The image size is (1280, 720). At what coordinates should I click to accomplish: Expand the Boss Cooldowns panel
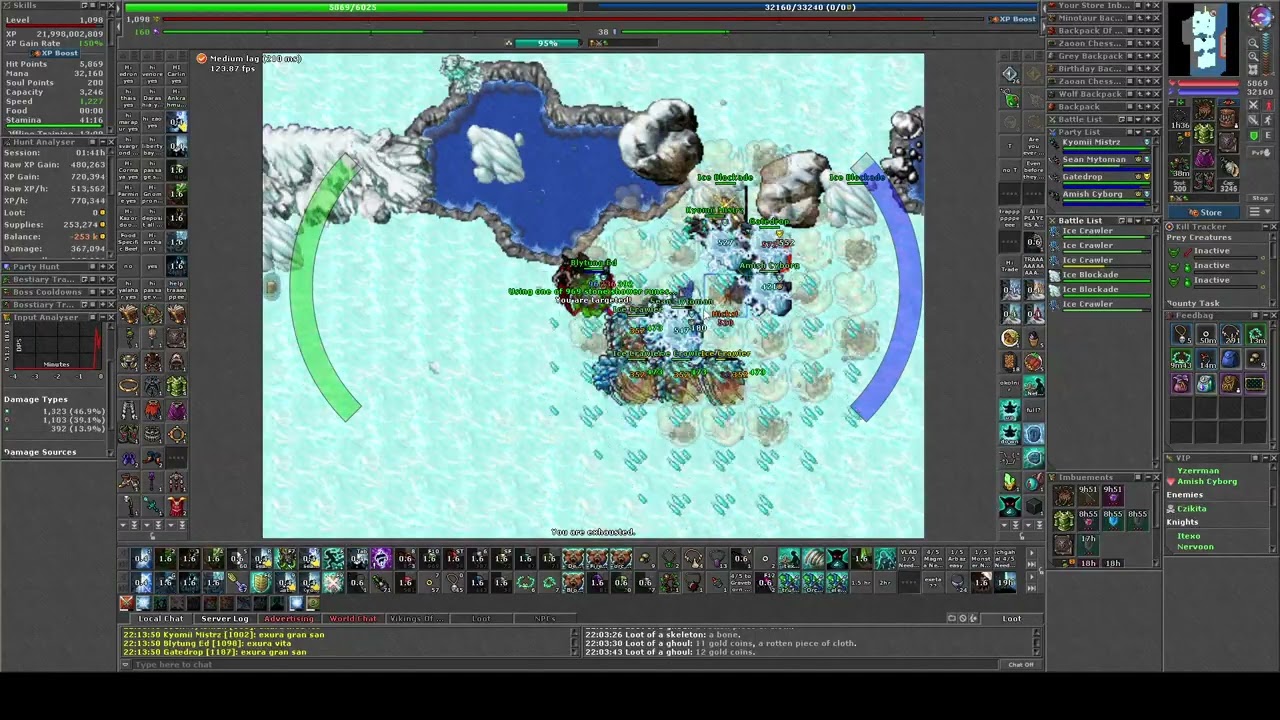pos(101,292)
